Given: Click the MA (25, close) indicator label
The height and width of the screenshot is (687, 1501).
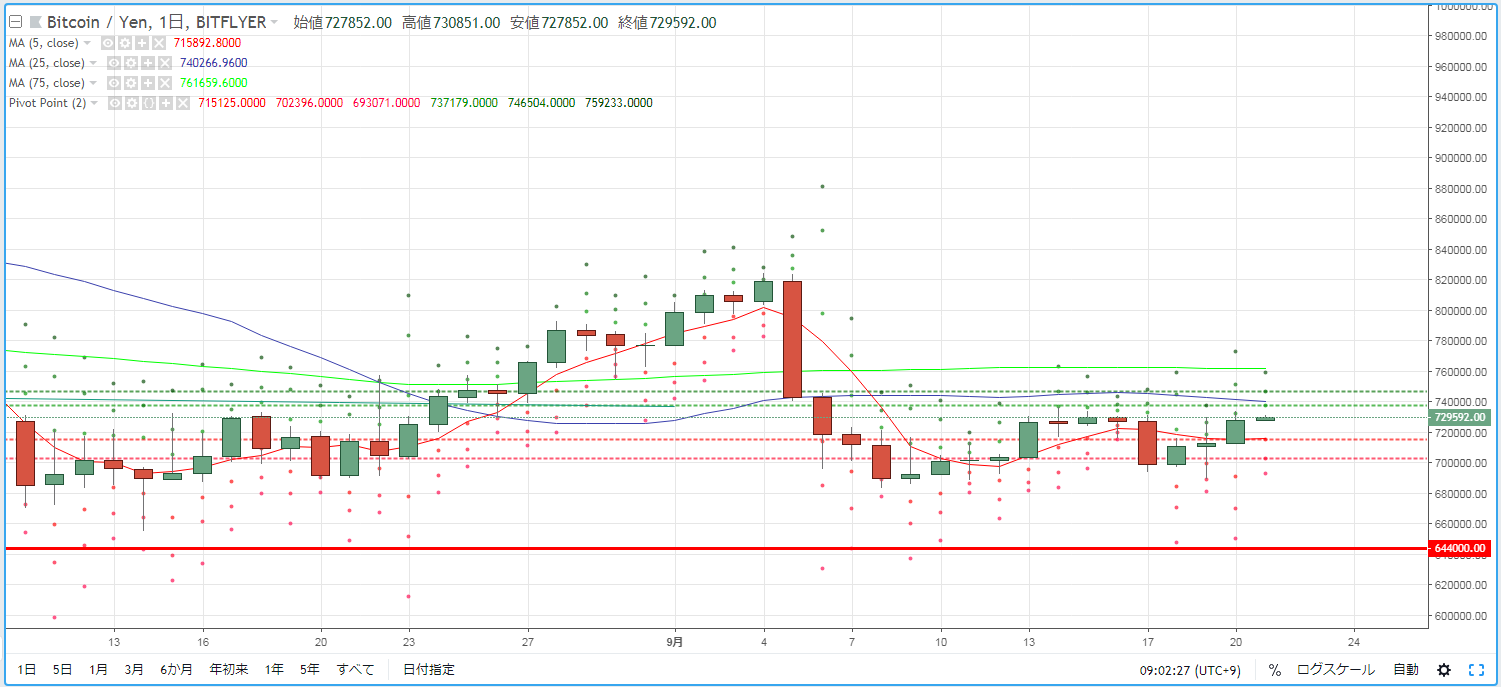Looking at the screenshot, I should point(46,63).
